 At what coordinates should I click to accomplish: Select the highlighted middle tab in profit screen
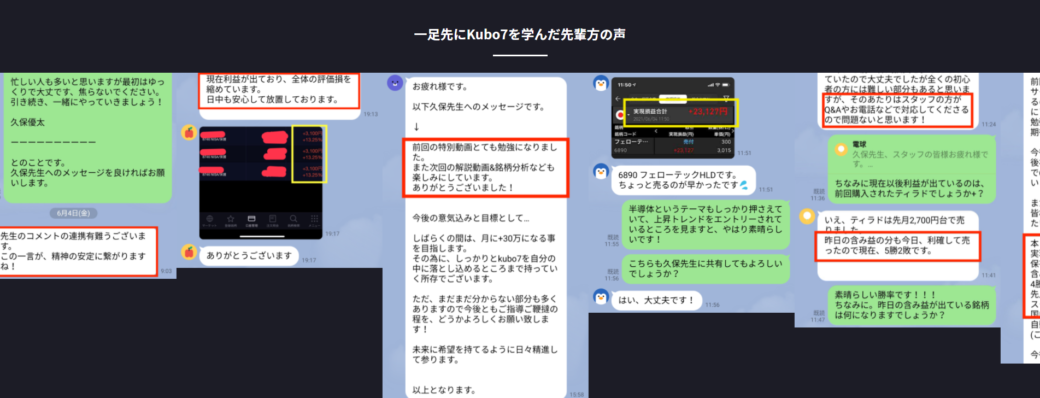[x=673, y=99]
